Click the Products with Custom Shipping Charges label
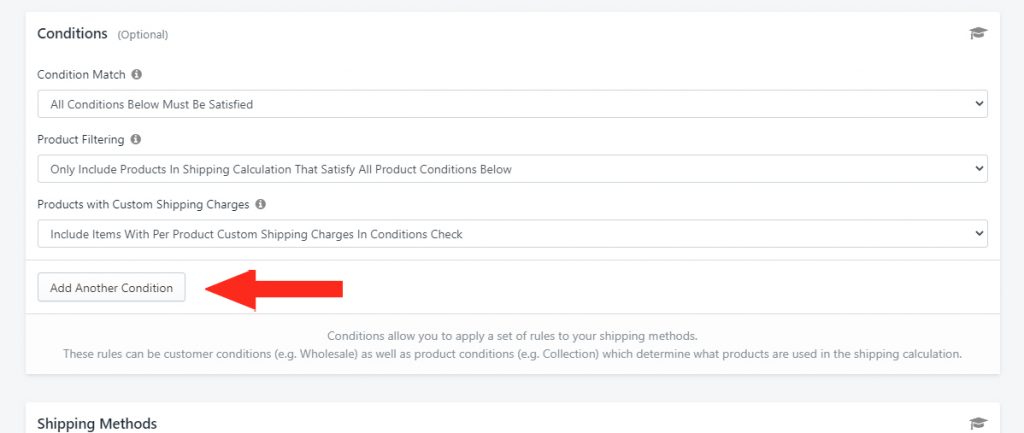Viewport: 1024px width, 433px height. [x=143, y=204]
